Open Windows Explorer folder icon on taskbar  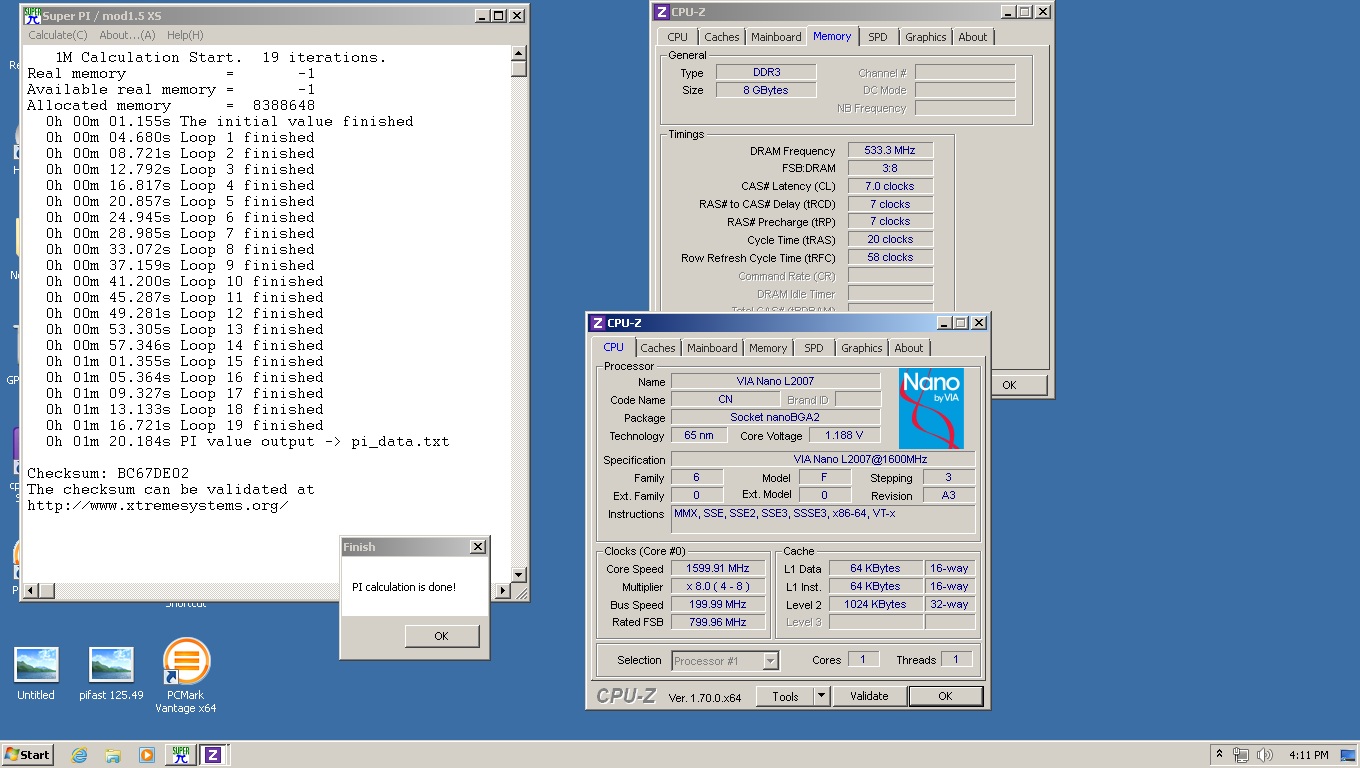click(113, 755)
